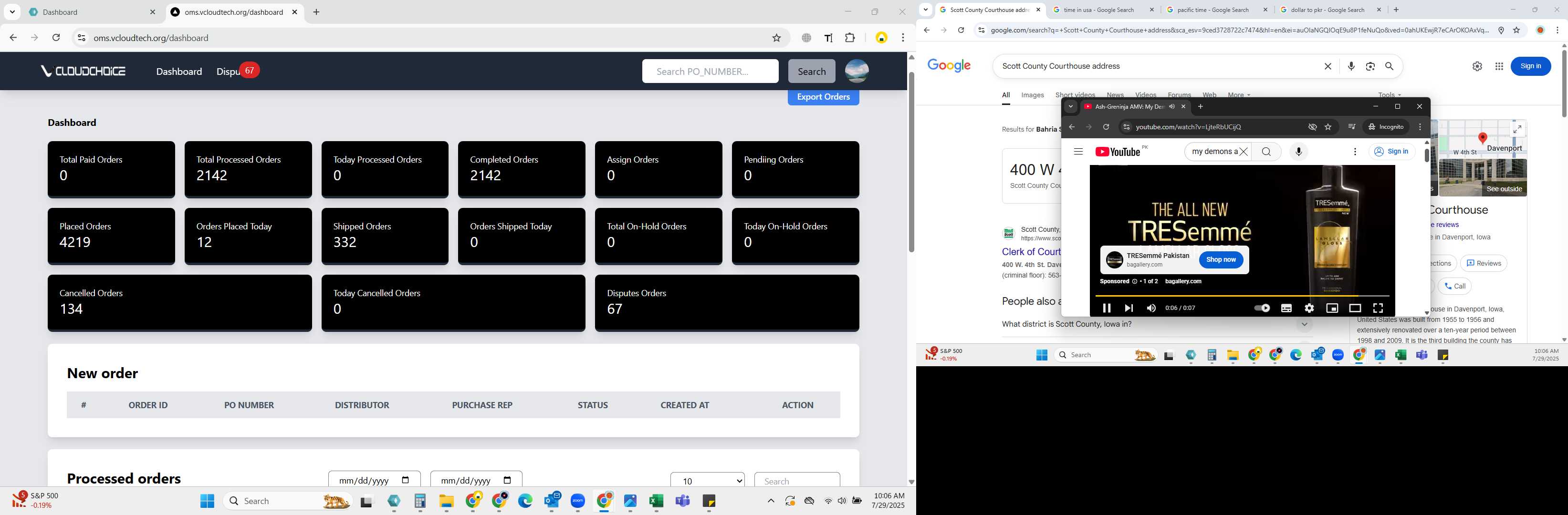Focus the Search PO_NUMBER field

click(710, 71)
